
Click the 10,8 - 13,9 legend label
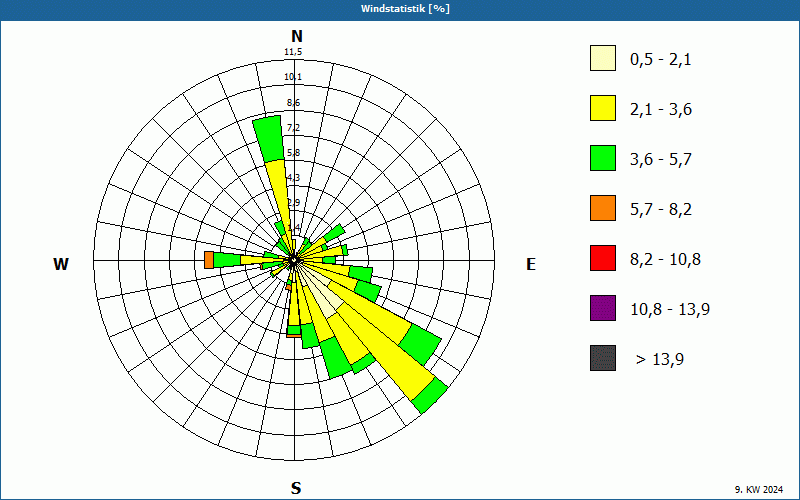tap(670, 310)
